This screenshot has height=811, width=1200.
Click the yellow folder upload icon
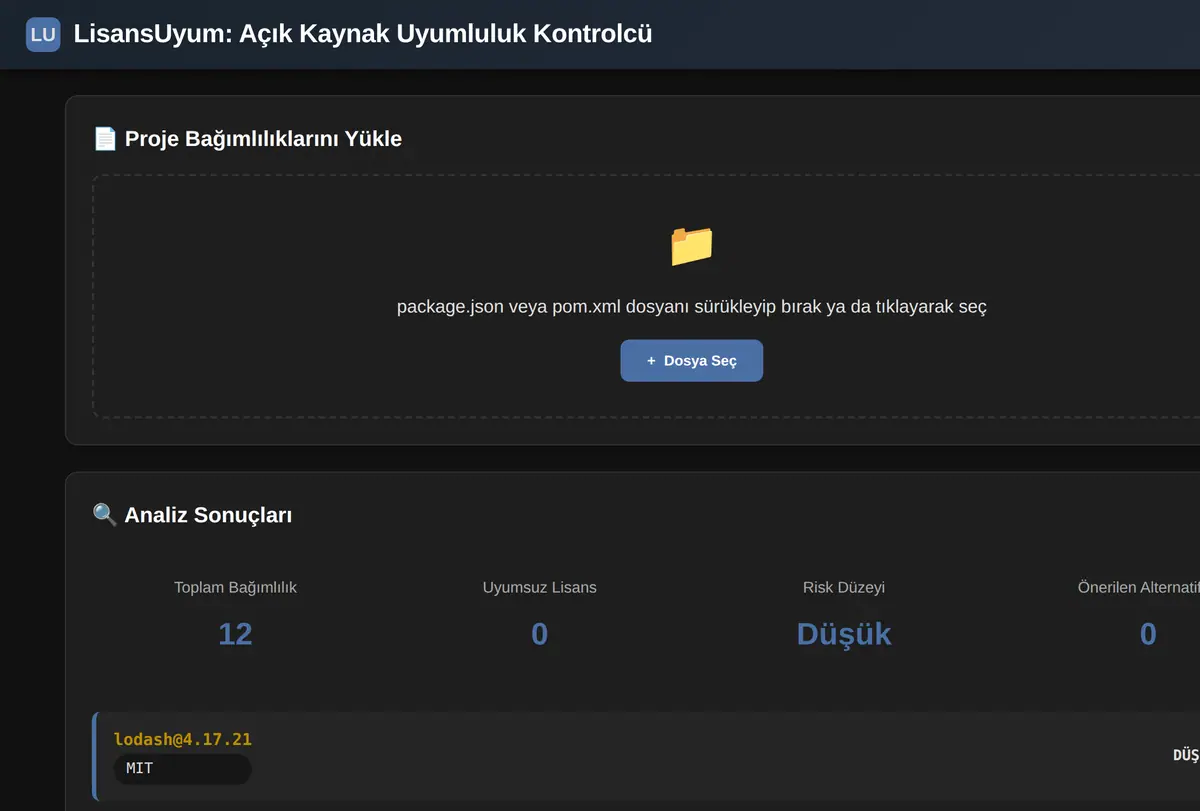[691, 246]
